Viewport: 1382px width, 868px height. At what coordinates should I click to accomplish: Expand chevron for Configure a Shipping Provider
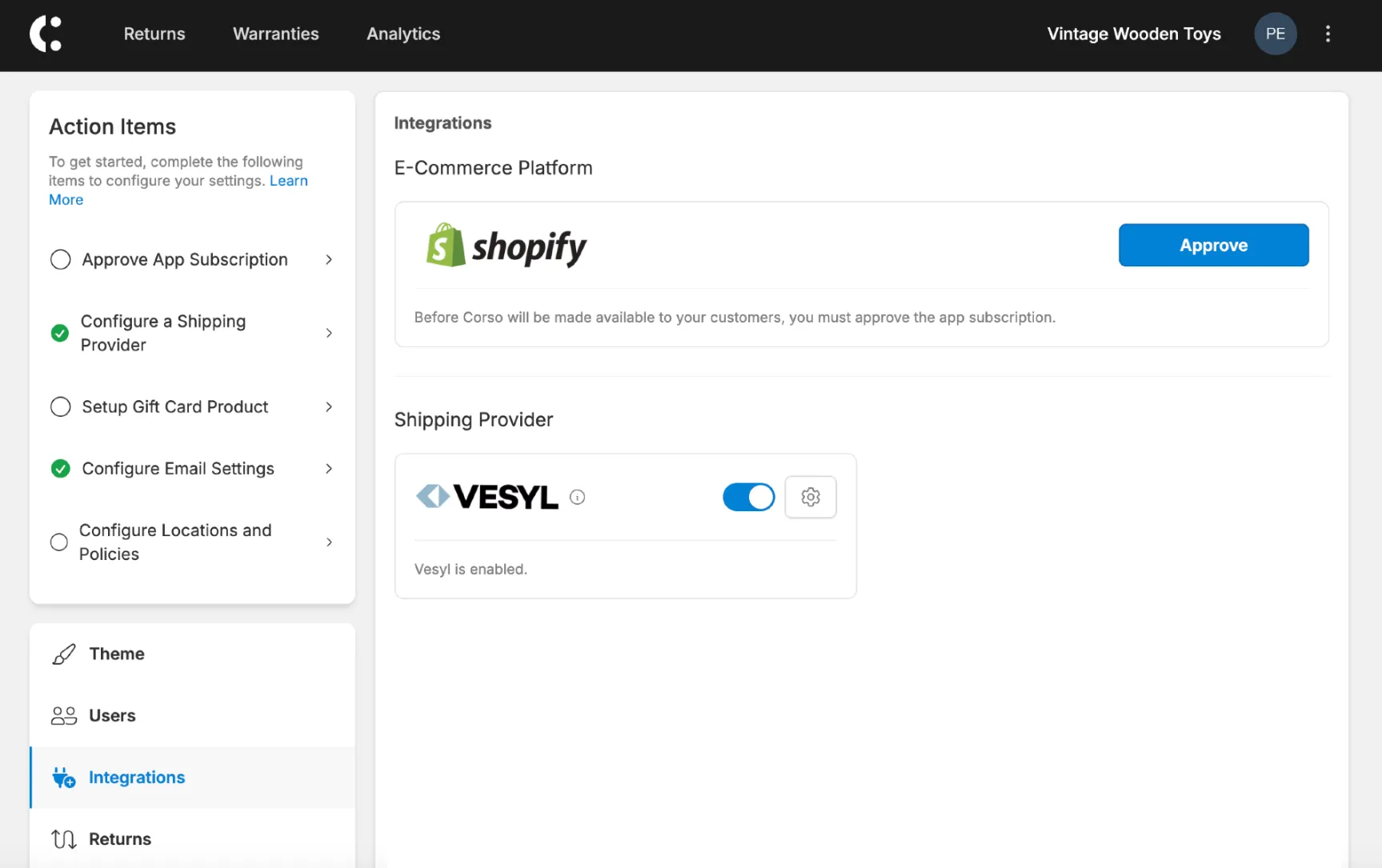329,333
